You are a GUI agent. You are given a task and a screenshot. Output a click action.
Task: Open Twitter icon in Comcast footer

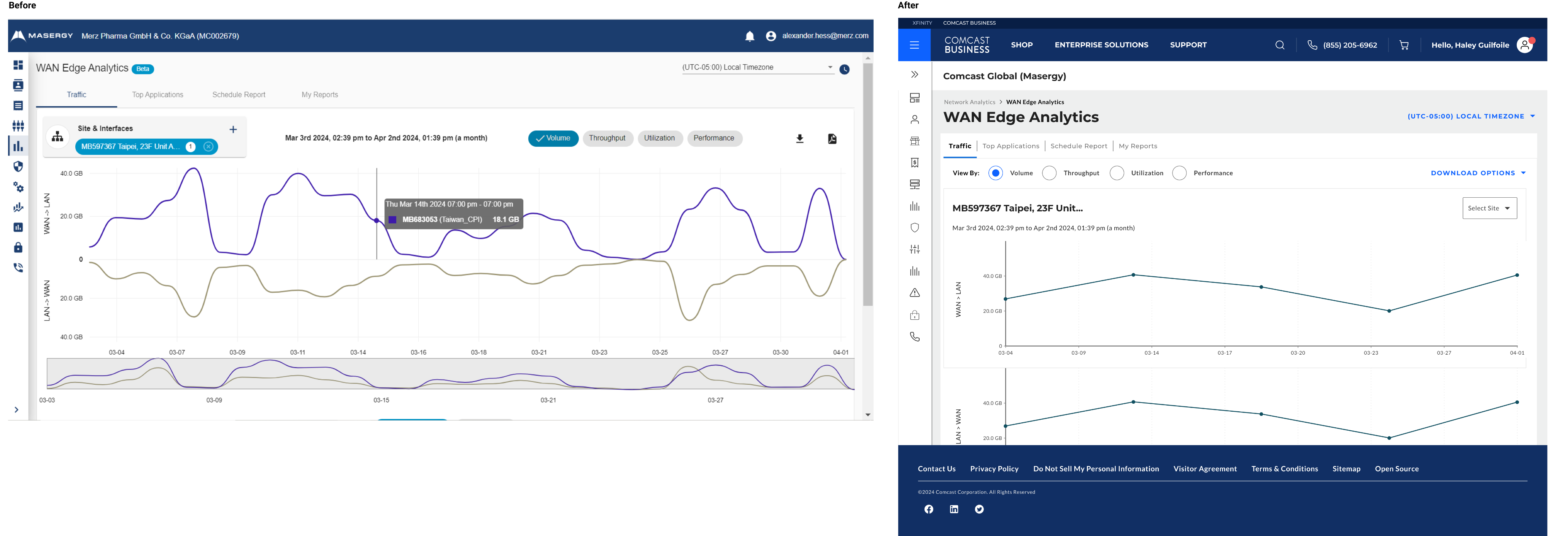[x=979, y=510]
